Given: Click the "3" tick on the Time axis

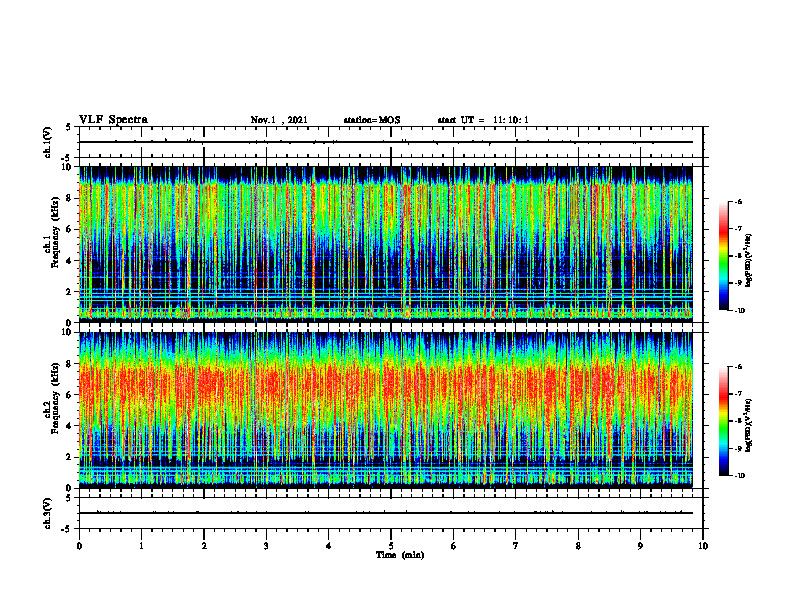Looking at the screenshot, I should tap(266, 546).
